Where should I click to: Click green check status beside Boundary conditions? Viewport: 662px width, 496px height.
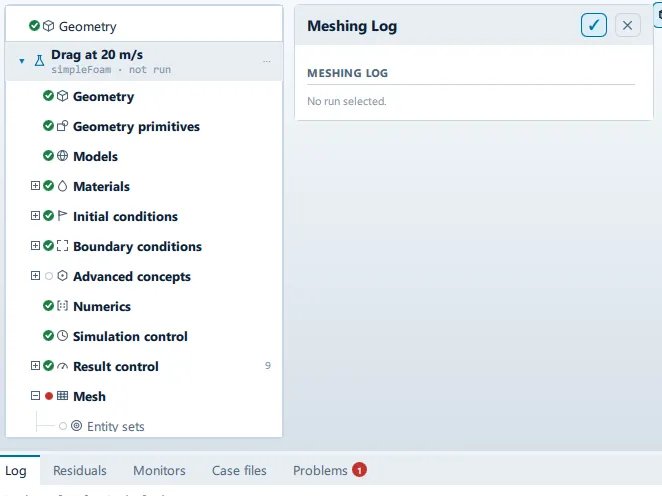(x=49, y=245)
